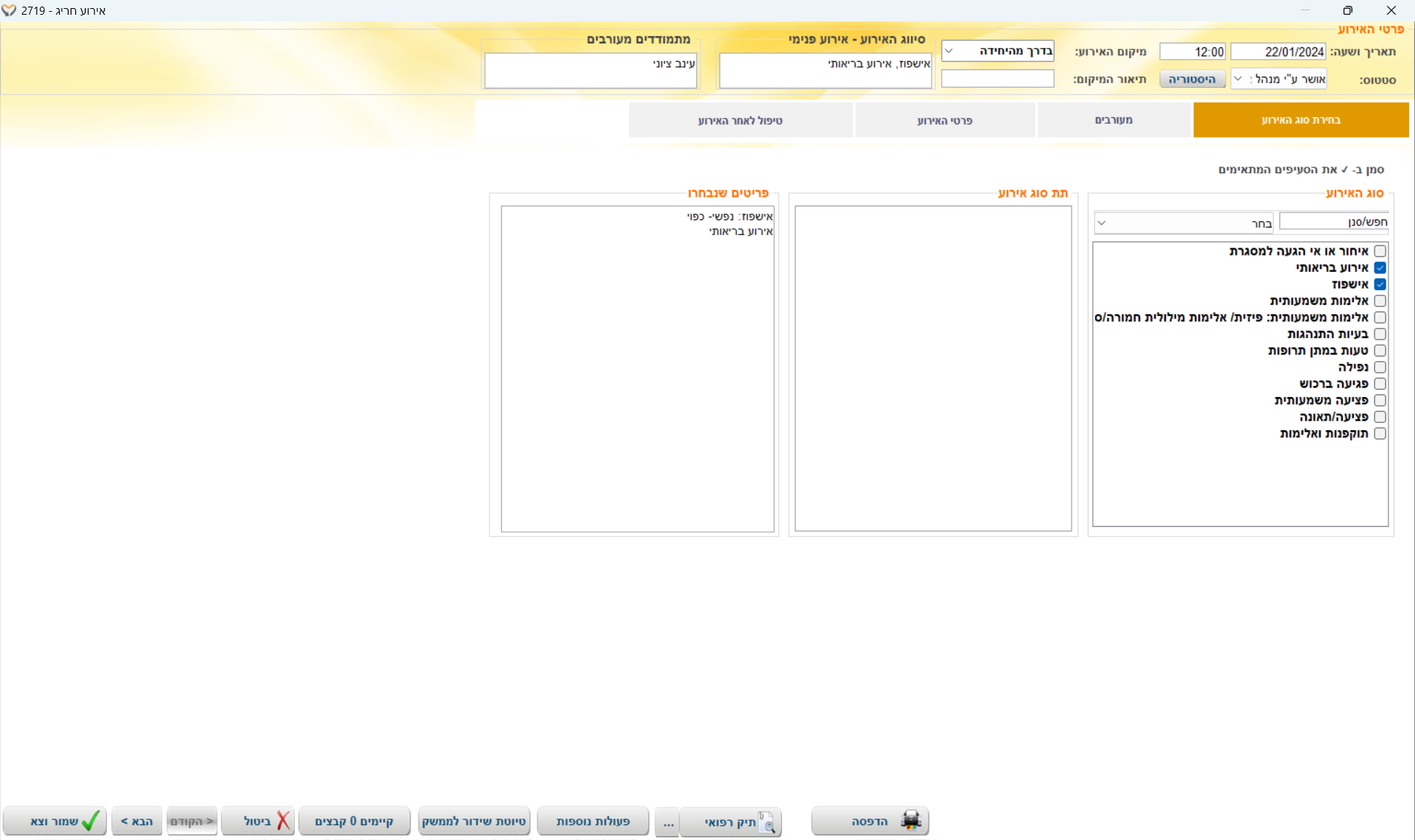
Task: Uncheck the אירוע בריאותי checkbox
Action: click(x=1380, y=267)
